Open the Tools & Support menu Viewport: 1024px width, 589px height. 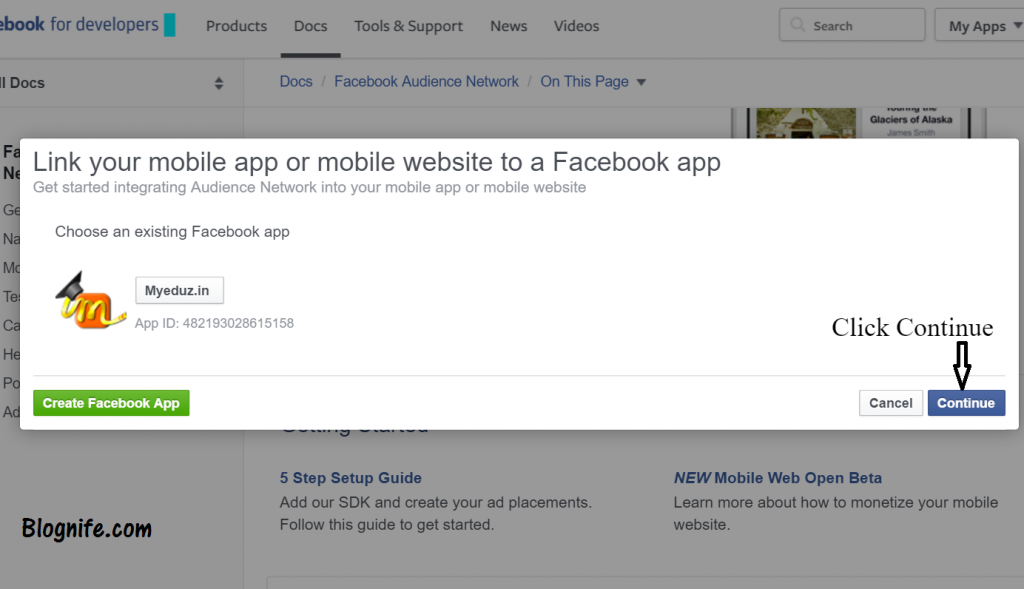[408, 26]
